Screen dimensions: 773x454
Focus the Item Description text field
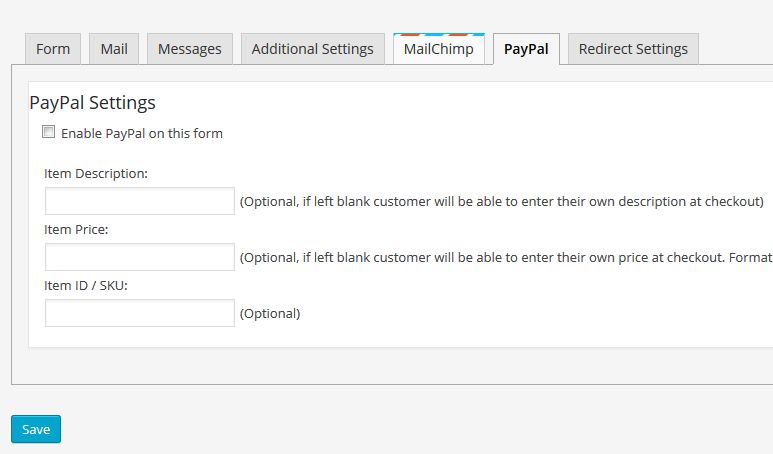pyautogui.click(x=140, y=201)
